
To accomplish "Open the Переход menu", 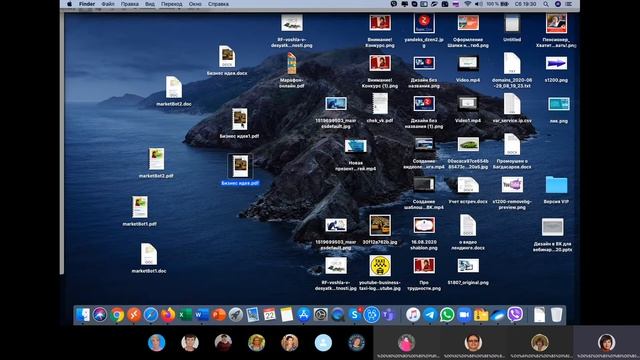I will (171, 4).
